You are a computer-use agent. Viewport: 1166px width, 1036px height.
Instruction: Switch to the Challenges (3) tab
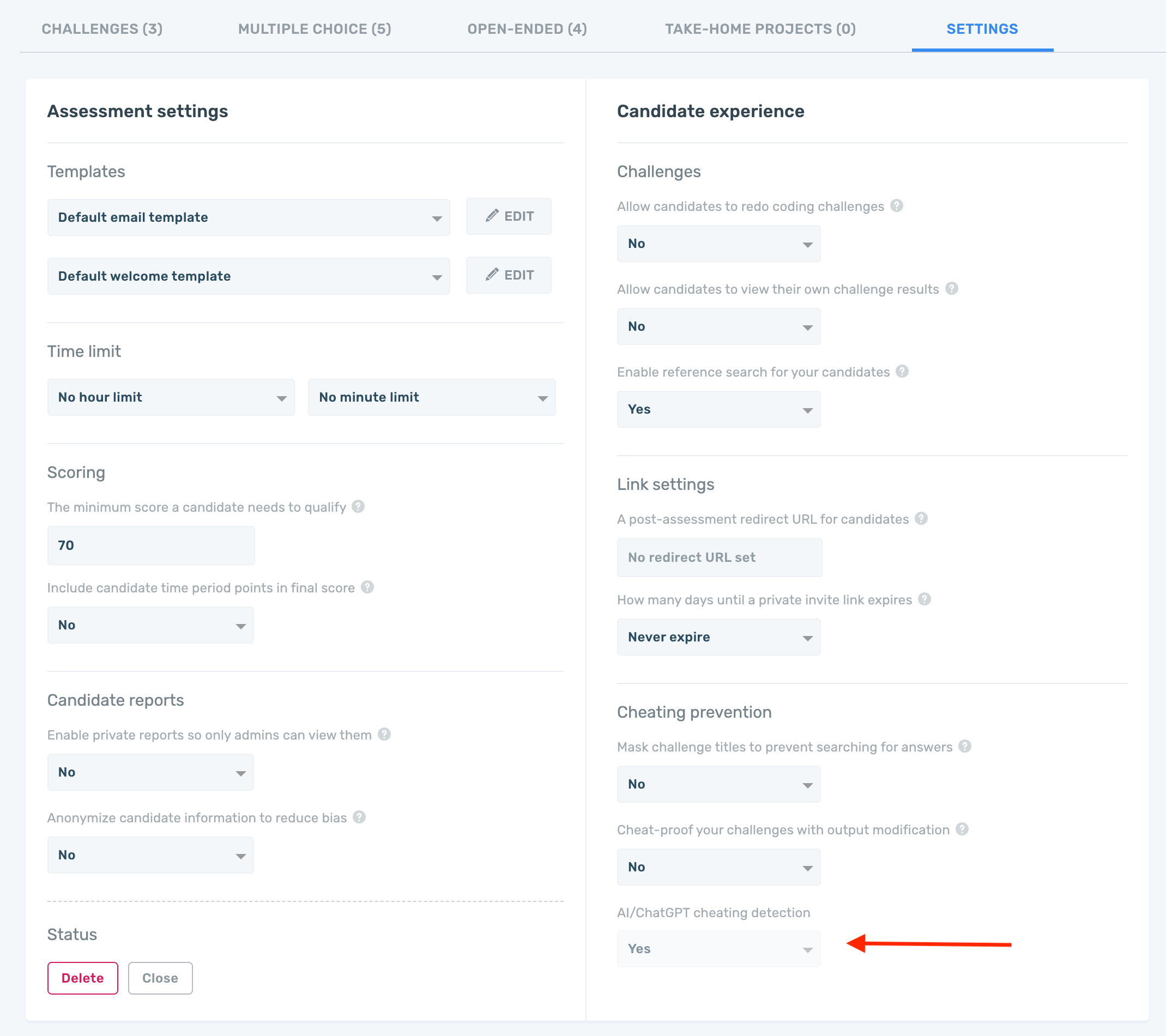pos(102,28)
